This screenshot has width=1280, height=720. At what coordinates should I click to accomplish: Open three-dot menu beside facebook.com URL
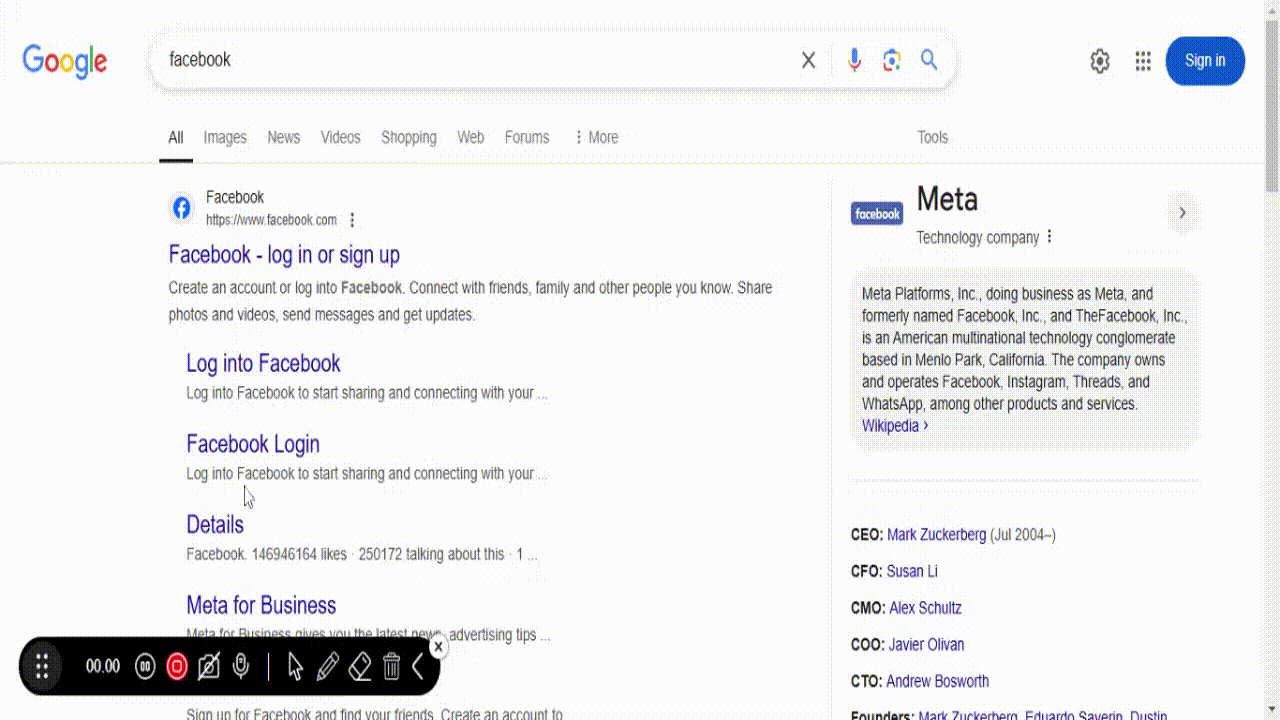[x=352, y=220]
